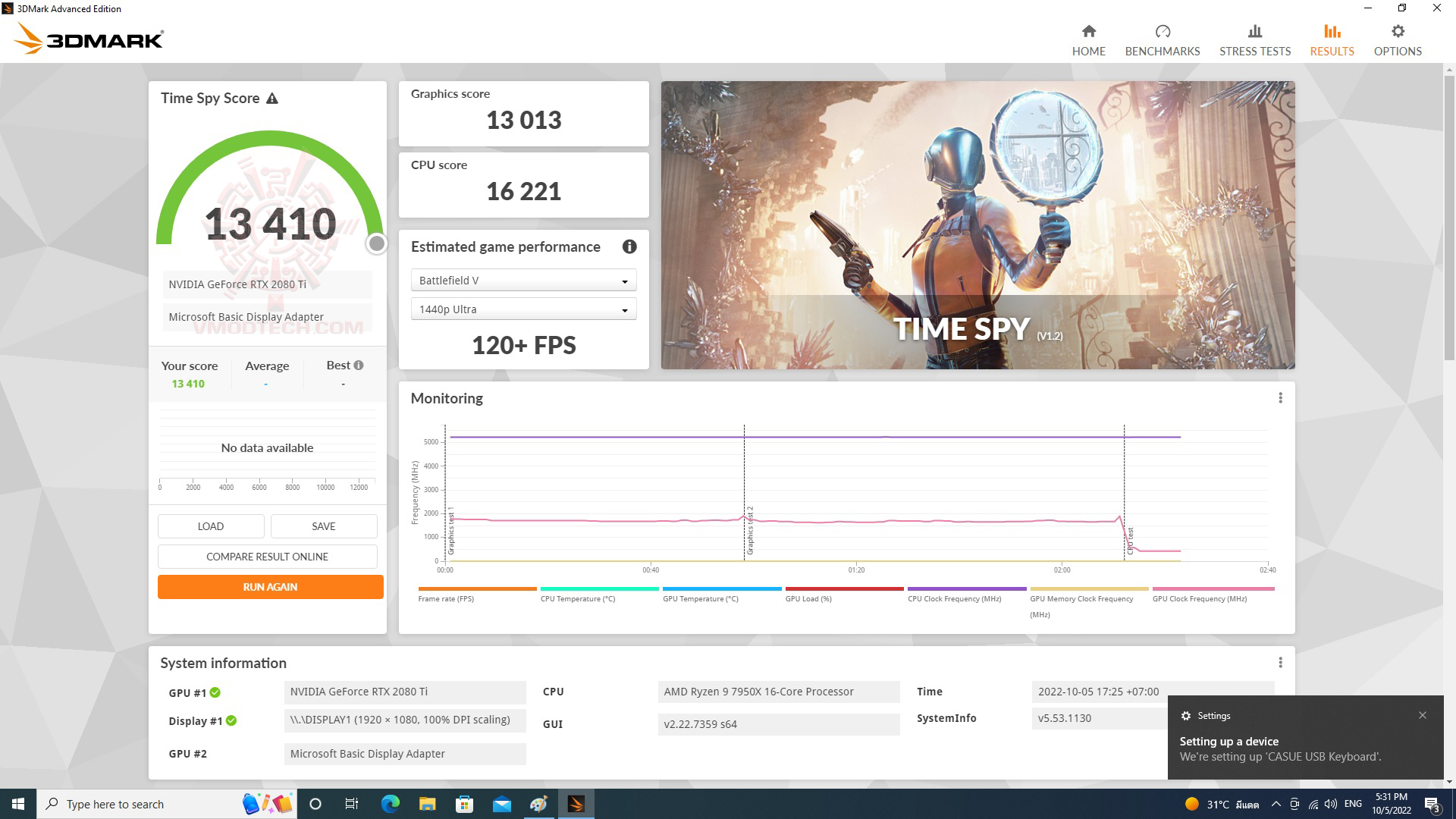
Task: Open the Monitoring panel options menu
Action: coord(1281,397)
